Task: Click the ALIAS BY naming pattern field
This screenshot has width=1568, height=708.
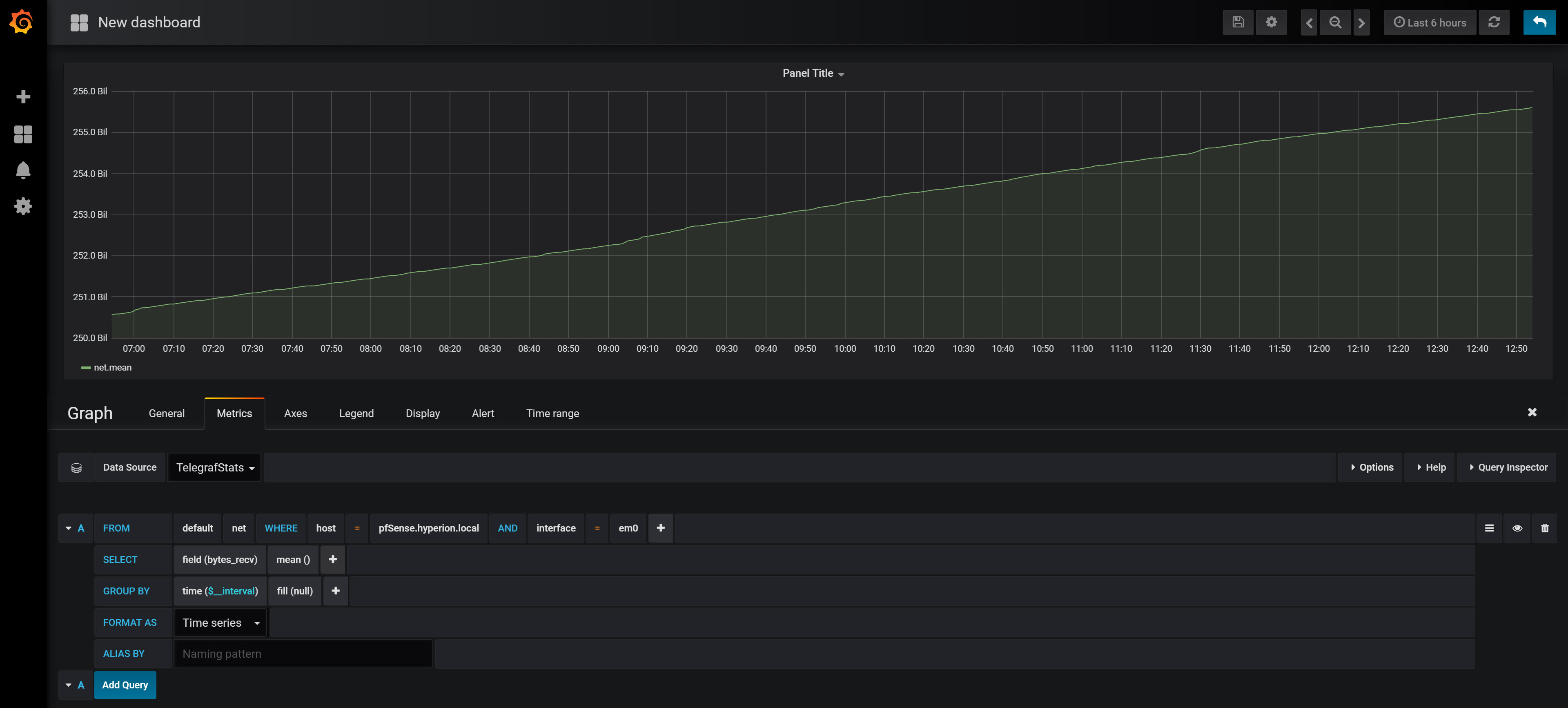Action: tap(303, 653)
